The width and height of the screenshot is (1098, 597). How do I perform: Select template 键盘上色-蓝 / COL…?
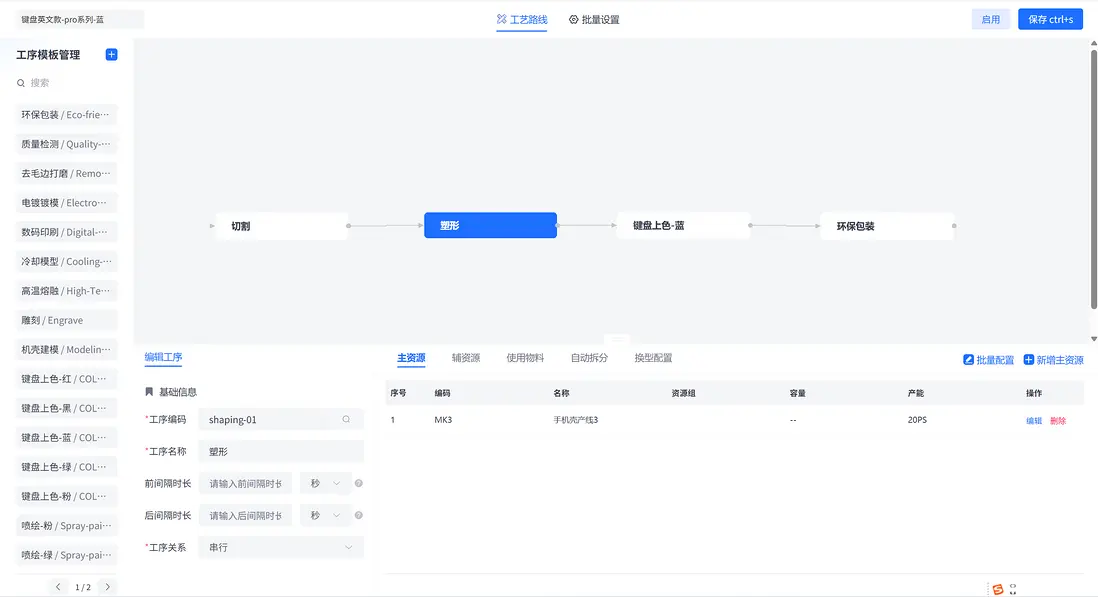(67, 438)
